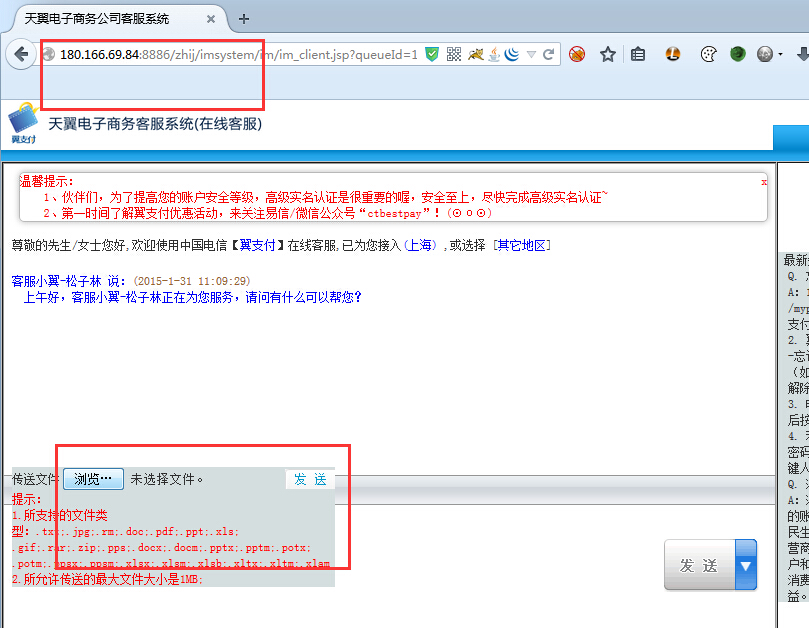Click the large 发送 message send button
Screen dimensions: 809x628
click(x=699, y=565)
